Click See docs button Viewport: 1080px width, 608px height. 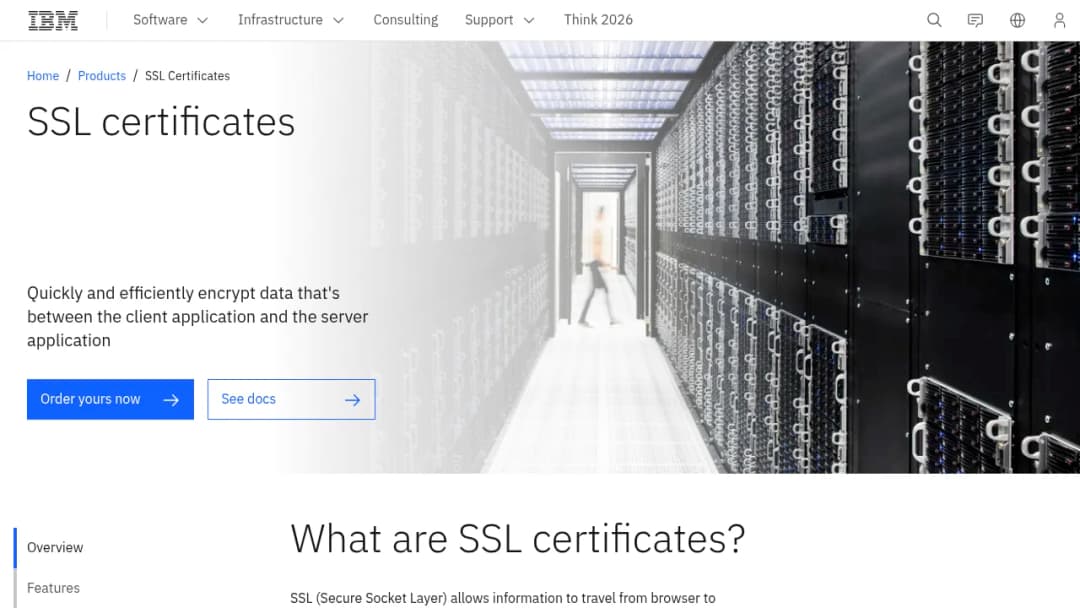[291, 399]
